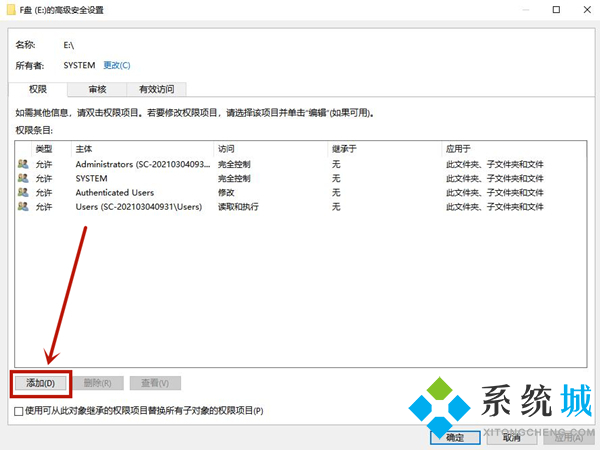Click the 取消 button
The height and width of the screenshot is (450, 600).
click(512, 437)
